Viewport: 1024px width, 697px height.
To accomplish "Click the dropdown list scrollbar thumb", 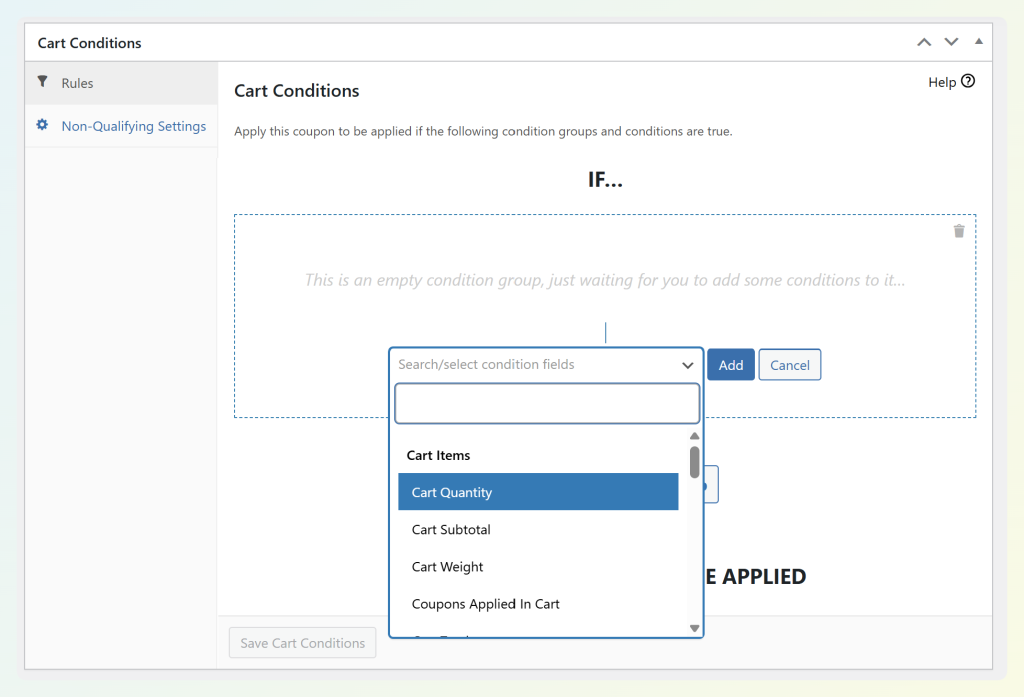I will (x=694, y=462).
